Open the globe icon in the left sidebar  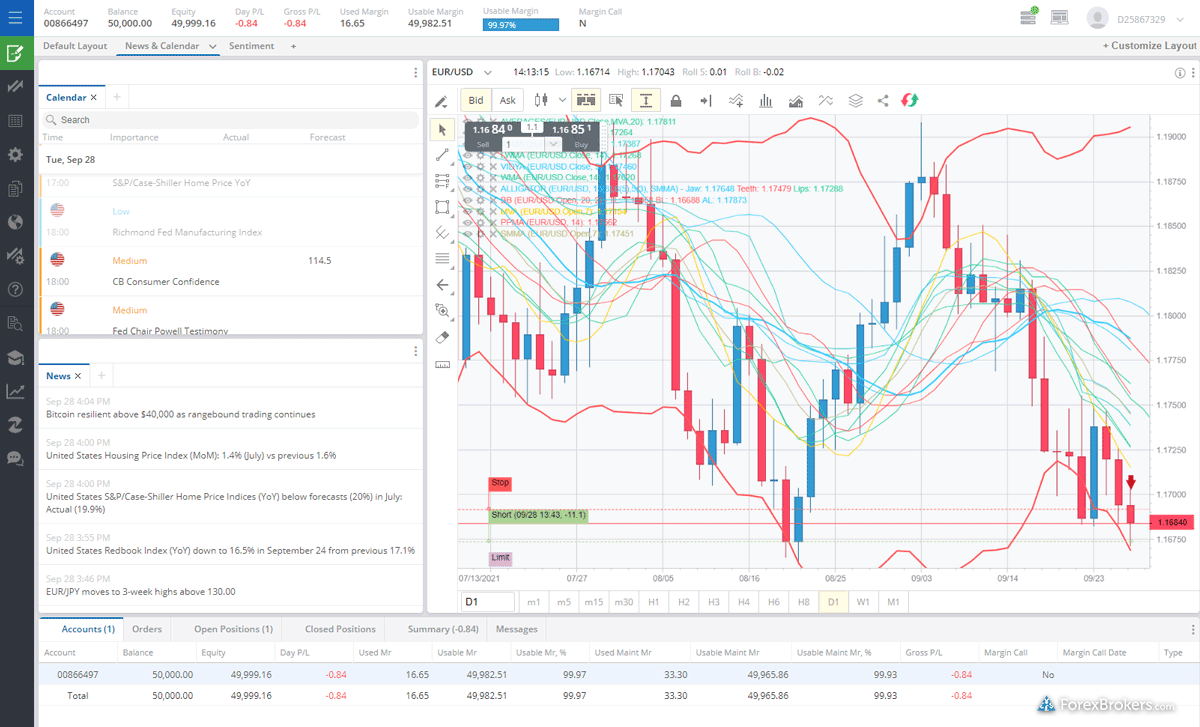[15, 222]
